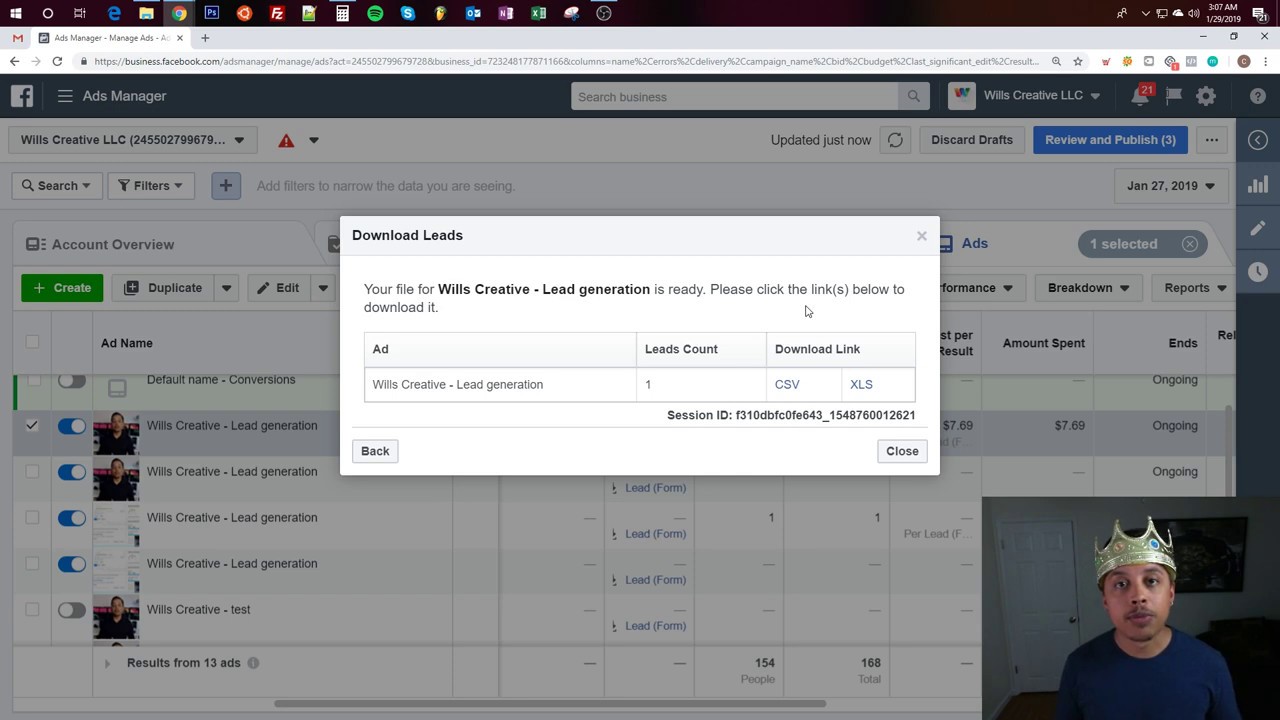Switch to the Ads tab
Screen dimensions: 1280x720
click(964, 244)
